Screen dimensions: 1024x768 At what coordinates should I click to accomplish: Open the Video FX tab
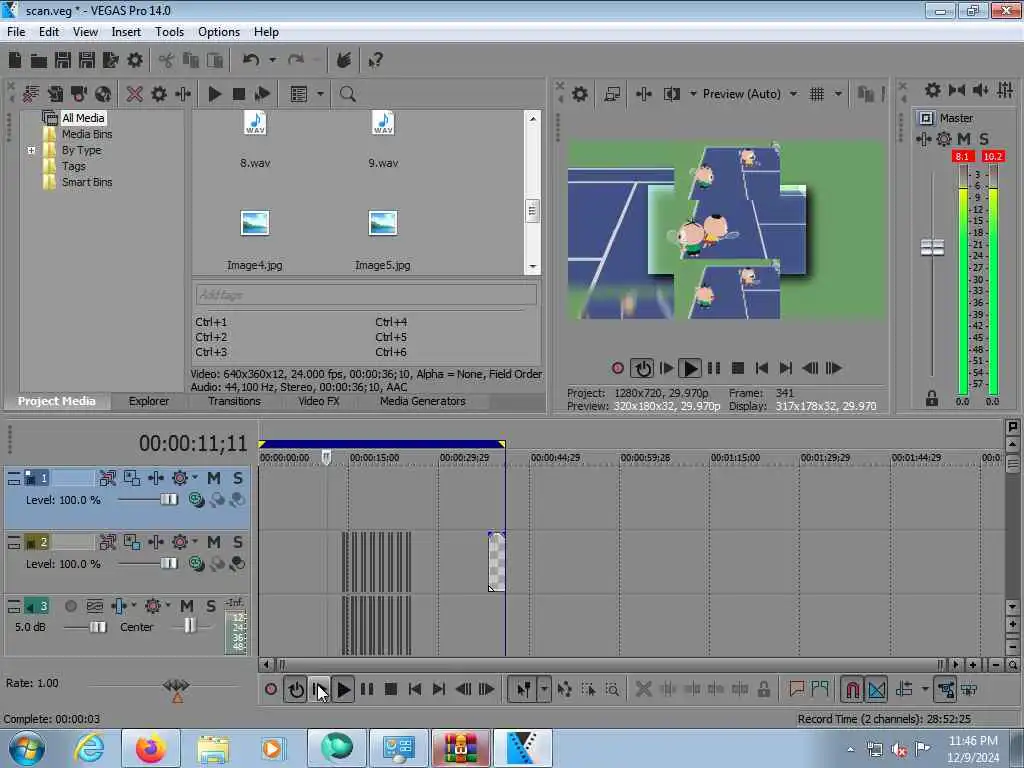(319, 401)
